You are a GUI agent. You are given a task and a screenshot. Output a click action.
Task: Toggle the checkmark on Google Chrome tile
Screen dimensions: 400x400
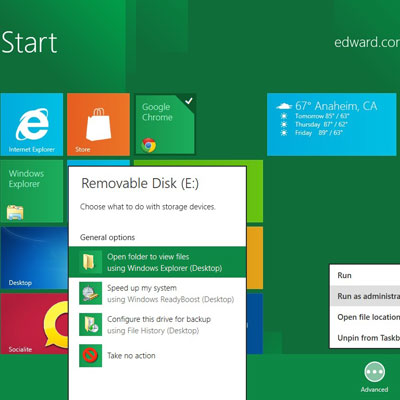click(189, 100)
